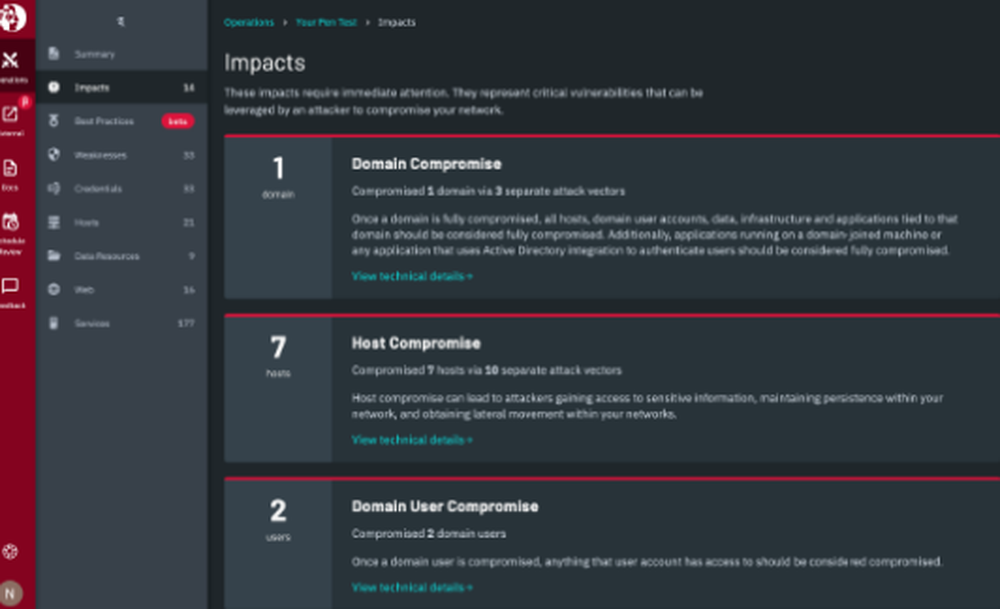Go to Weaknesses in the sidebar

(99, 155)
